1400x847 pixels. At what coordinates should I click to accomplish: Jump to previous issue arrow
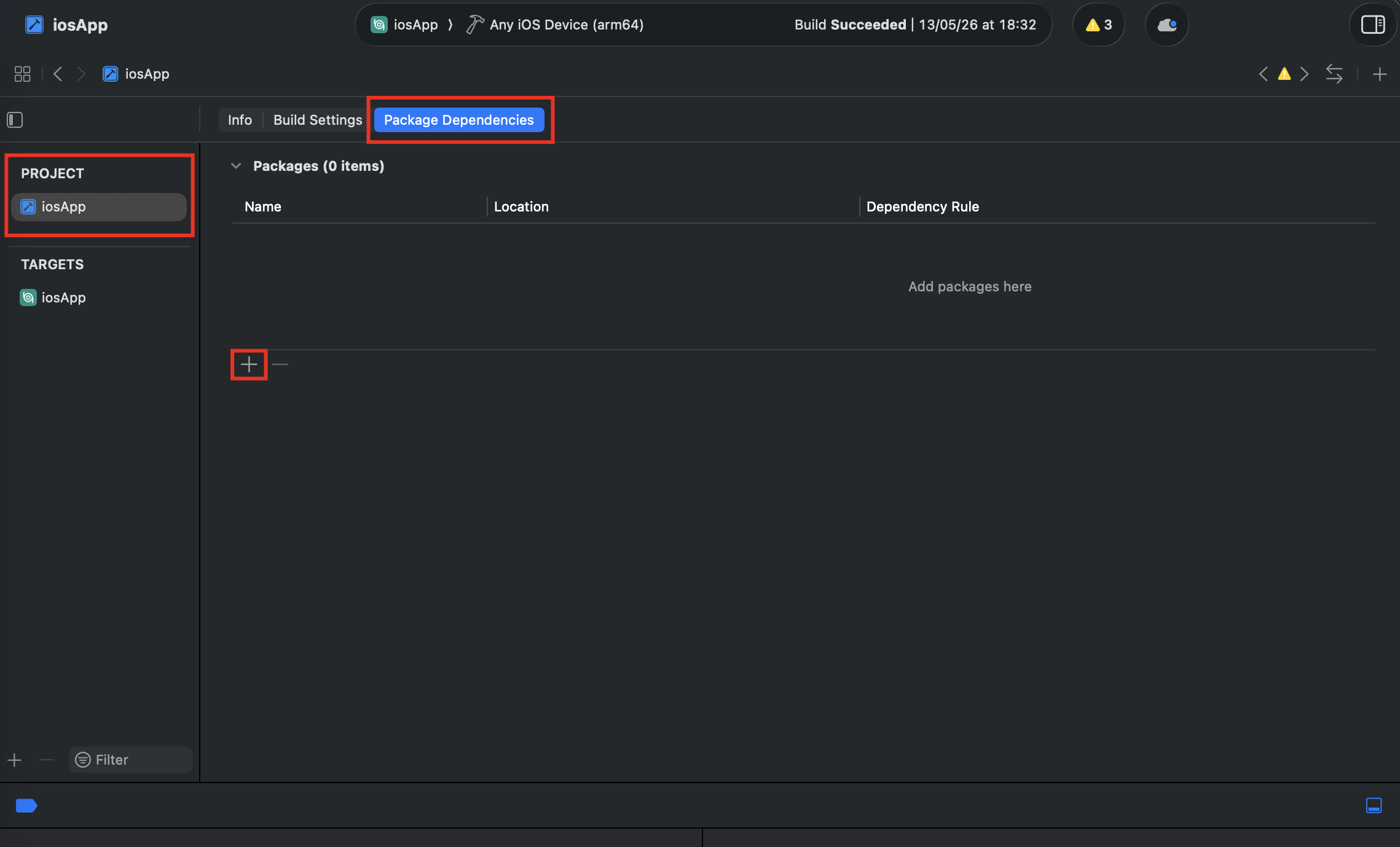point(1263,74)
